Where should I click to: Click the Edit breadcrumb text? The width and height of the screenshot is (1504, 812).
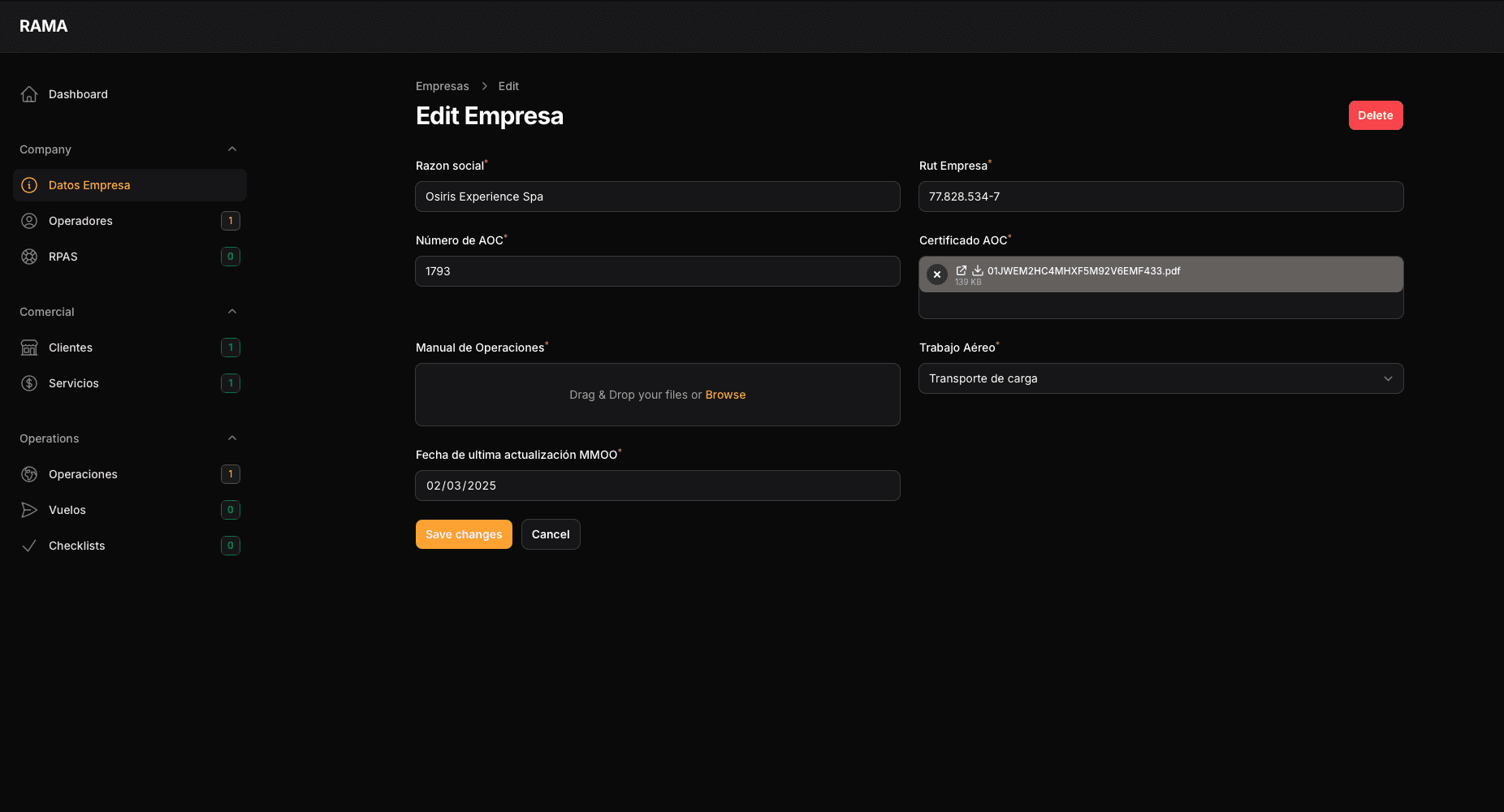pyautogui.click(x=508, y=86)
